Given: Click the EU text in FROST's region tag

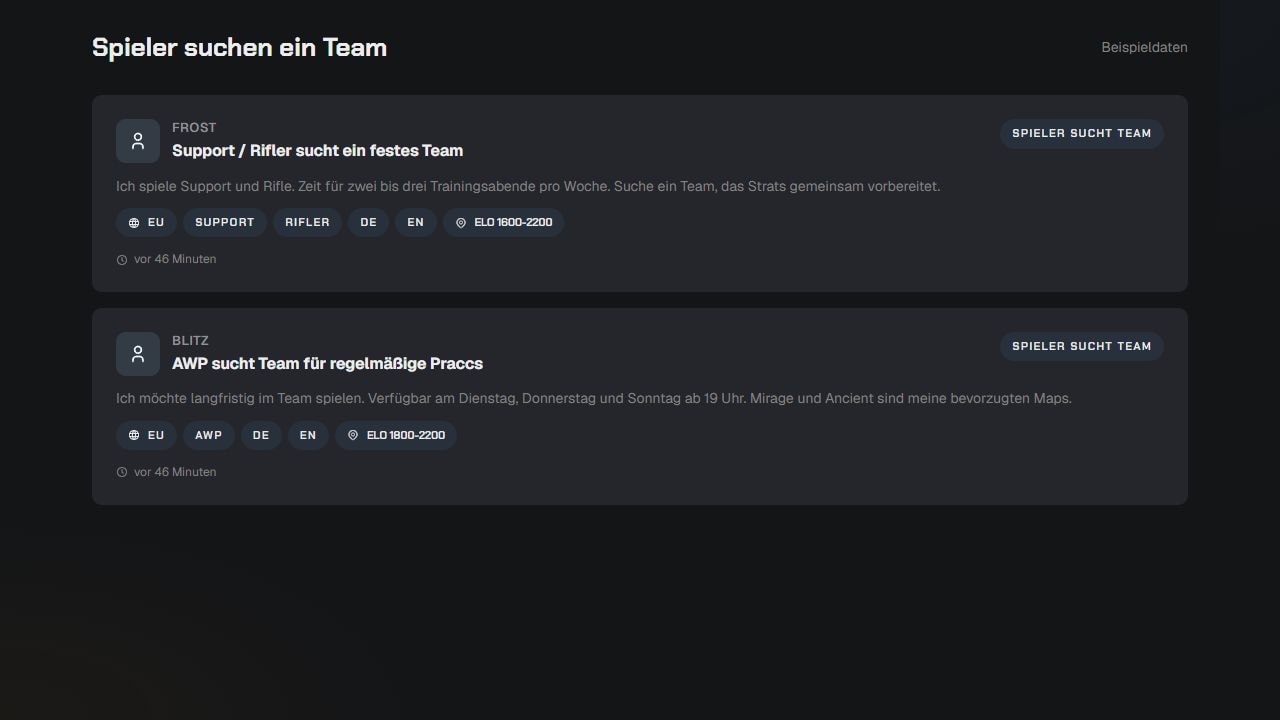Looking at the screenshot, I should point(156,222).
